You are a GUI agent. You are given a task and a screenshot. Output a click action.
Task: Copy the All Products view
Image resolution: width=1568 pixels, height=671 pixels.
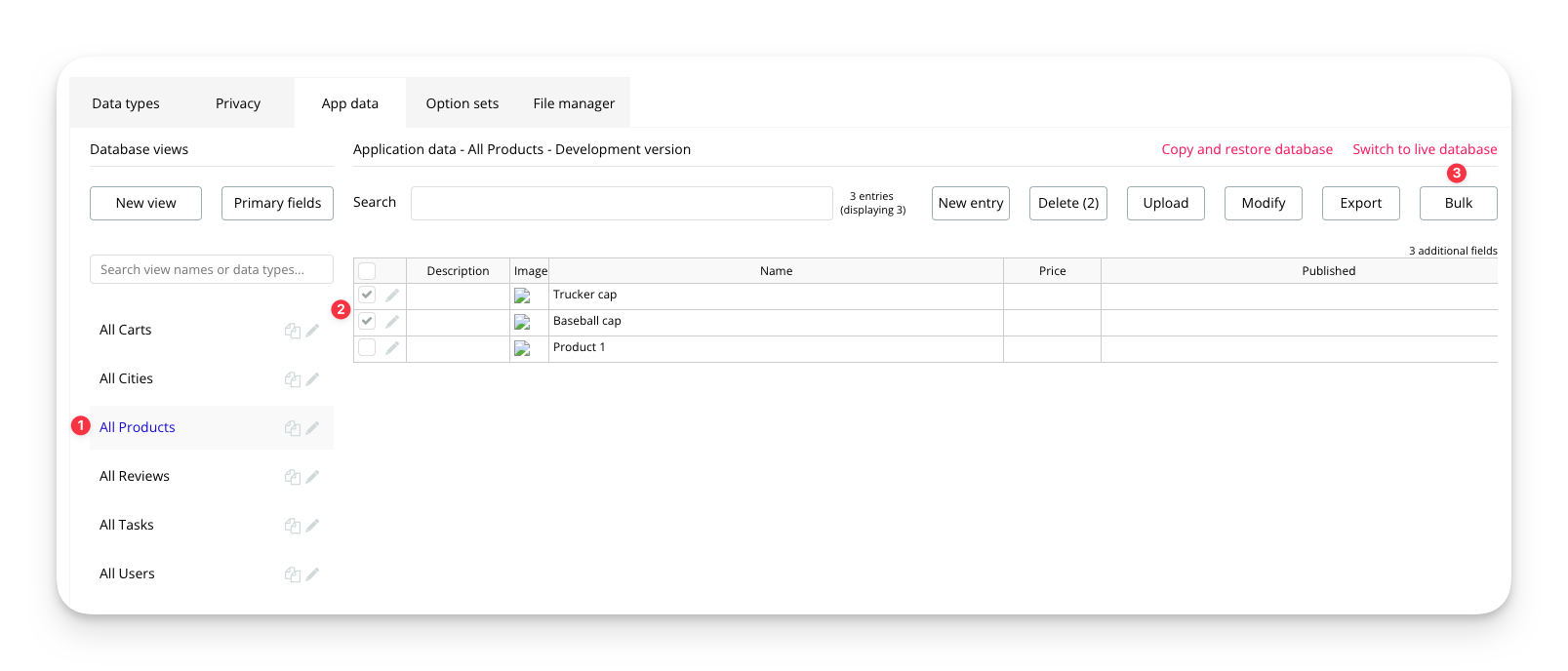292,428
